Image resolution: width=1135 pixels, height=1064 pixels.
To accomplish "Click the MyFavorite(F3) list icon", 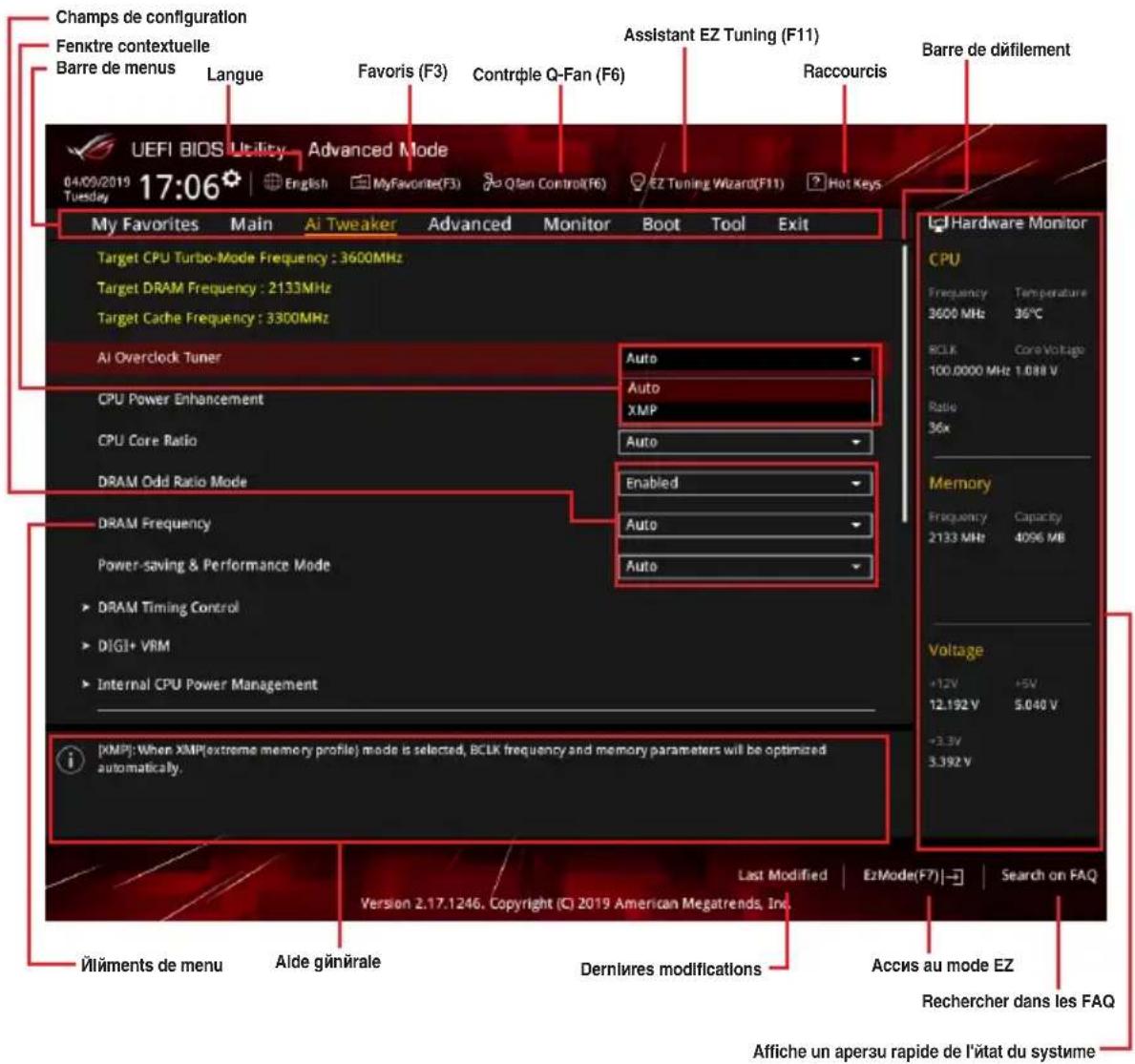I will click(360, 182).
